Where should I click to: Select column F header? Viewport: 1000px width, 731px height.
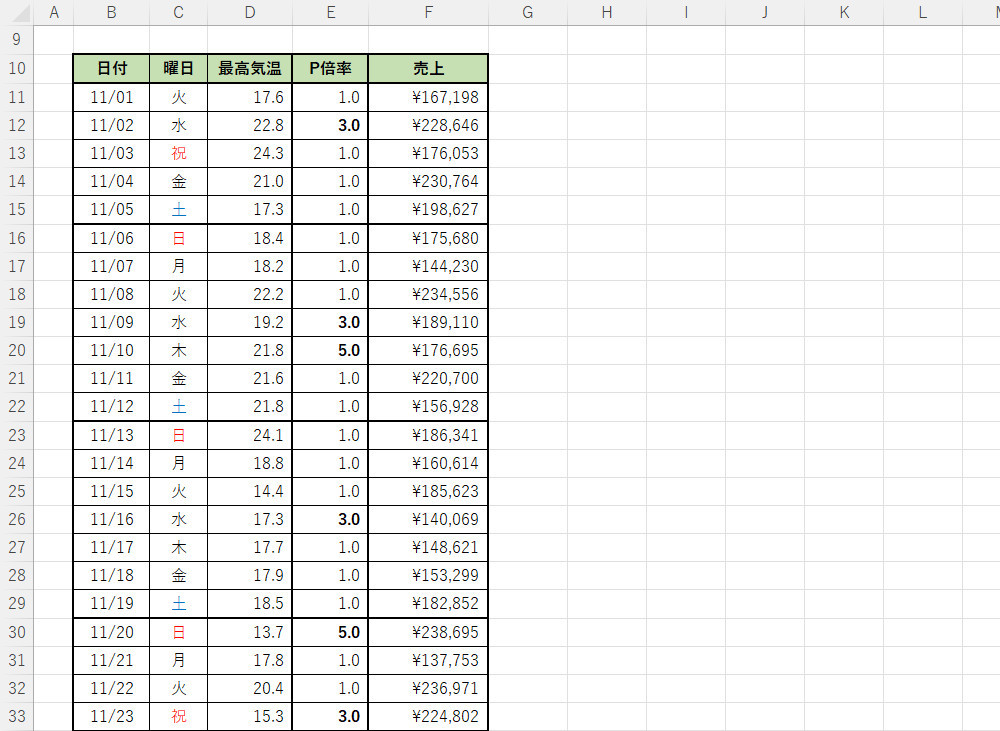click(x=429, y=13)
